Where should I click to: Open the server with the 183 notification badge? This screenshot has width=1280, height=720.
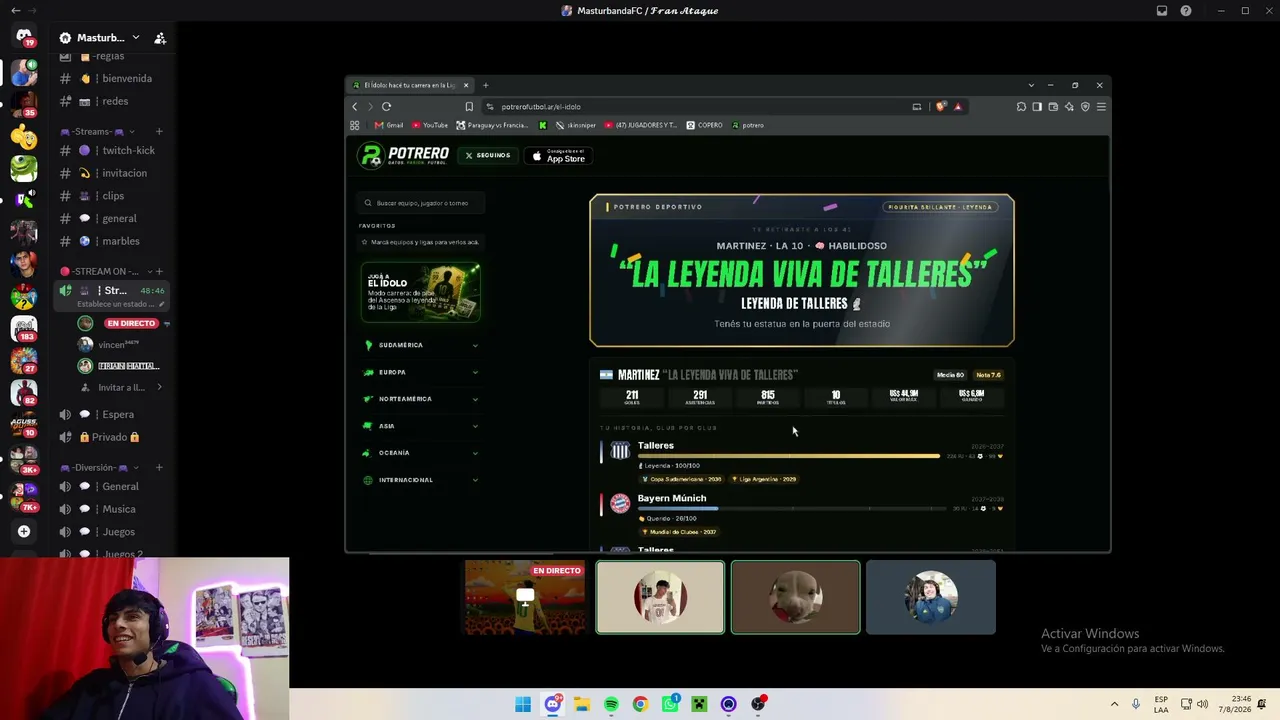(24, 328)
